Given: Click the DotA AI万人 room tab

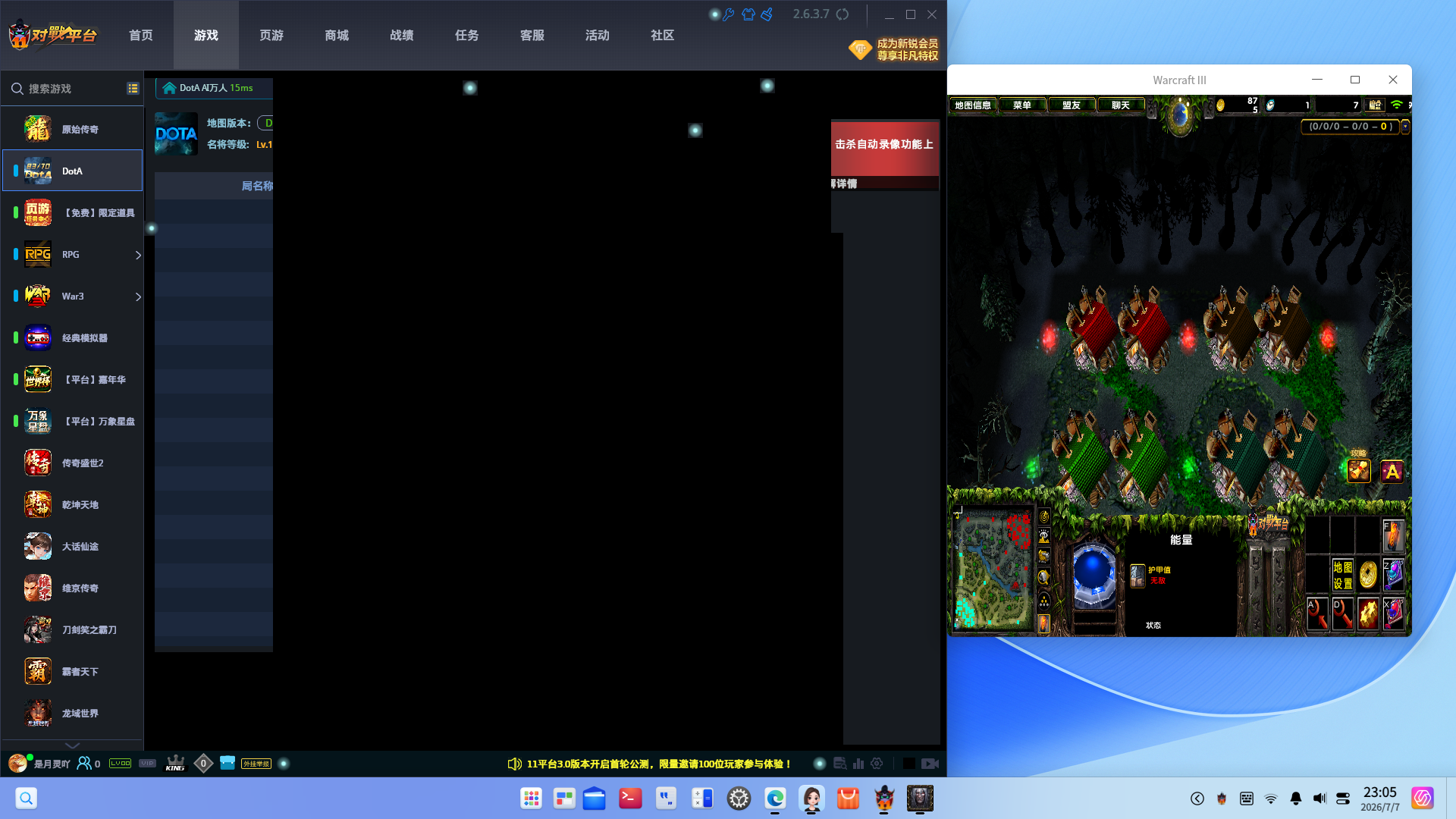Looking at the screenshot, I should tap(215, 88).
